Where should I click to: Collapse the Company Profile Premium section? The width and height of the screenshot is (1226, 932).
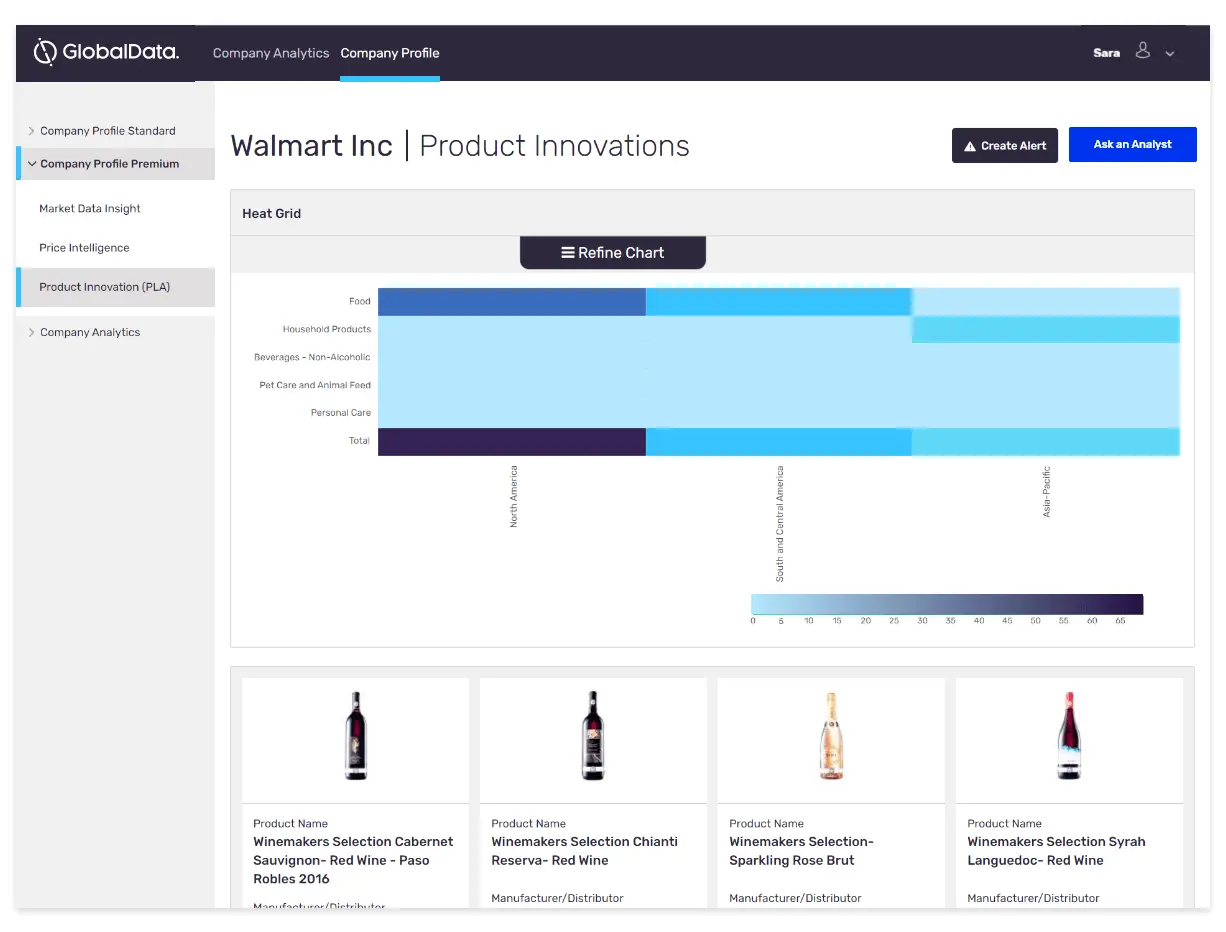coord(32,164)
